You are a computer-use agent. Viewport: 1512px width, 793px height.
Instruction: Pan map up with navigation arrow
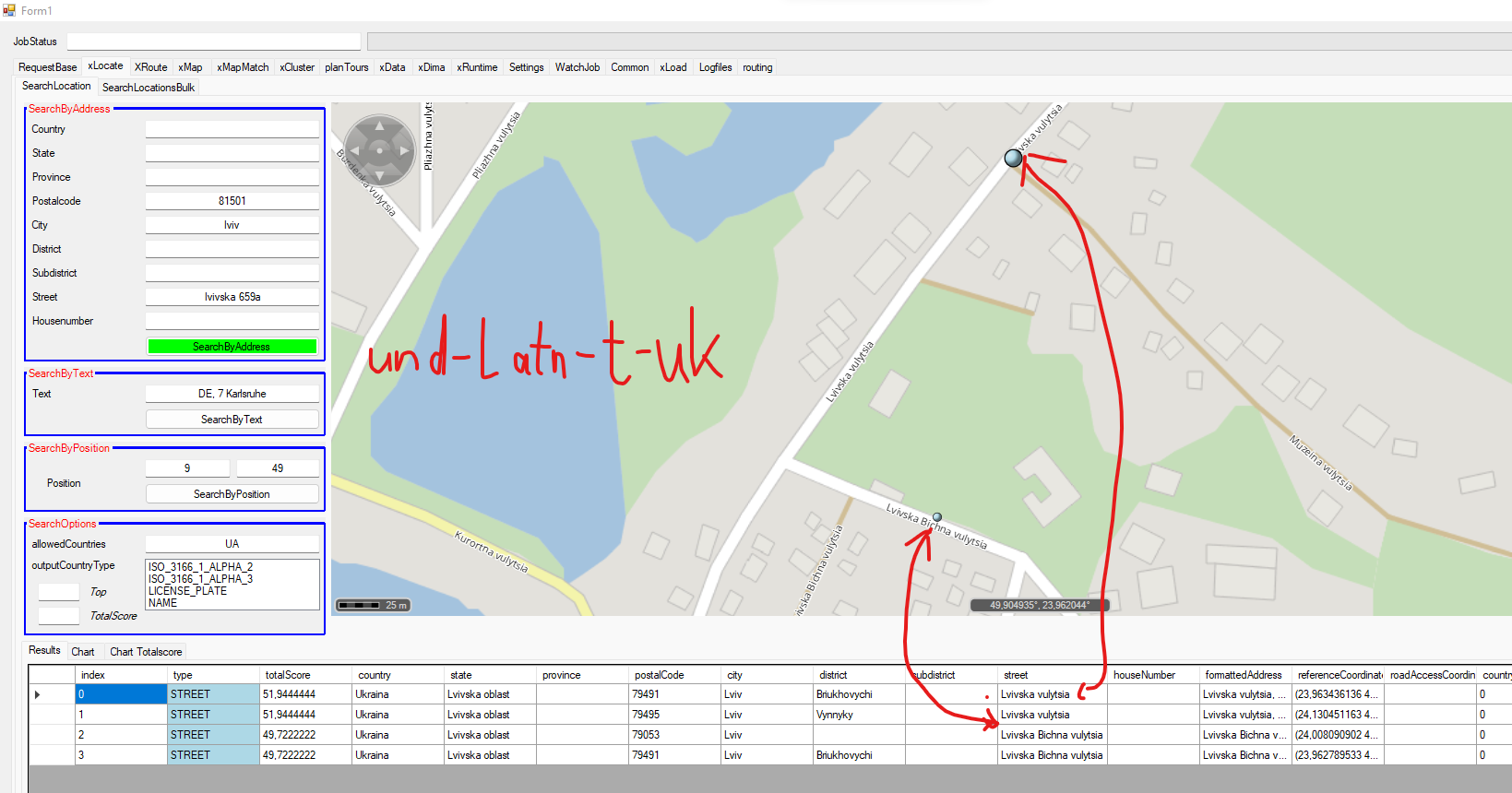click(379, 126)
